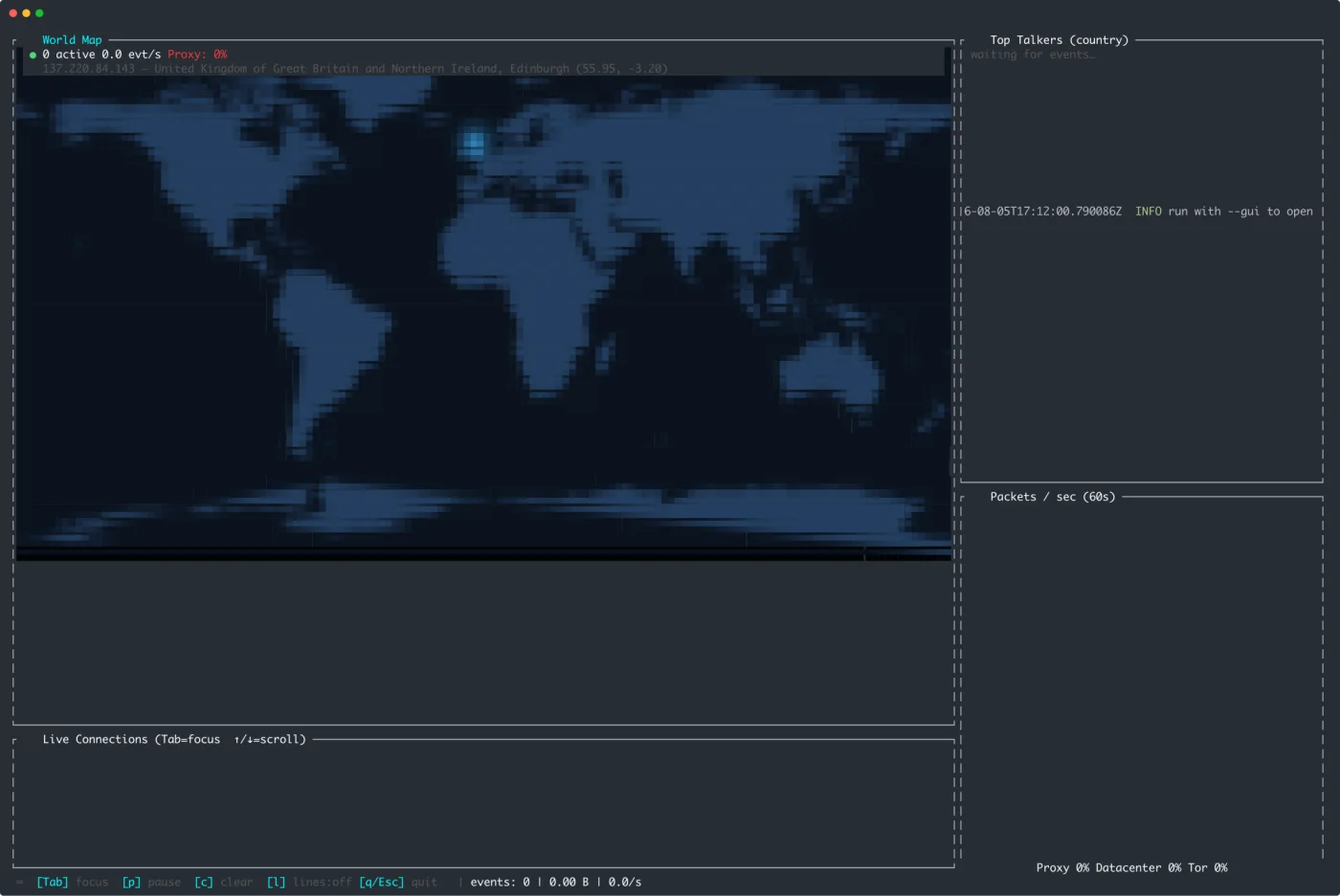
Task: Toggle the [l] lines:off option
Action: click(x=309, y=883)
